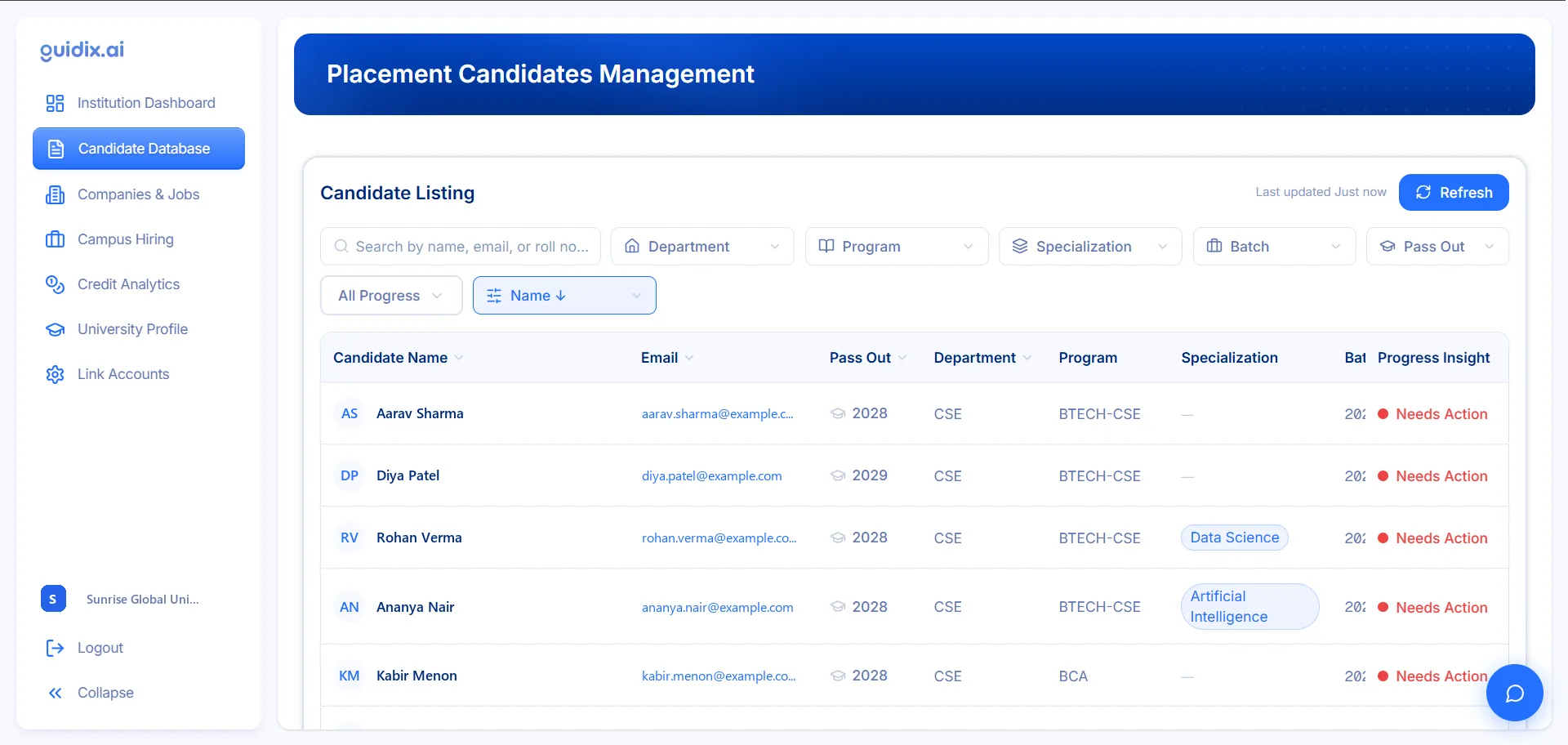Image resolution: width=1568 pixels, height=745 pixels.
Task: Click the Credit Analytics coins icon
Action: tap(55, 284)
